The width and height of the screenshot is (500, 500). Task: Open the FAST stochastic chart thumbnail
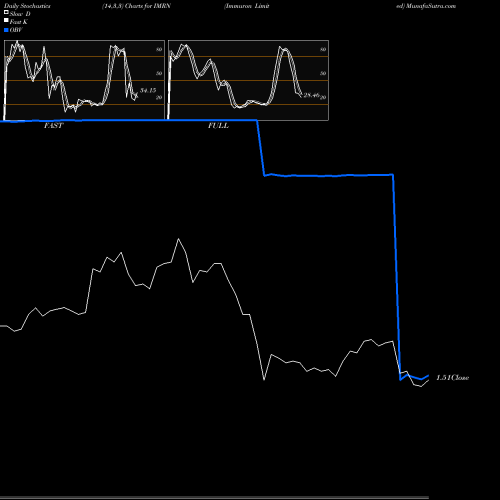pyautogui.click(x=84, y=80)
